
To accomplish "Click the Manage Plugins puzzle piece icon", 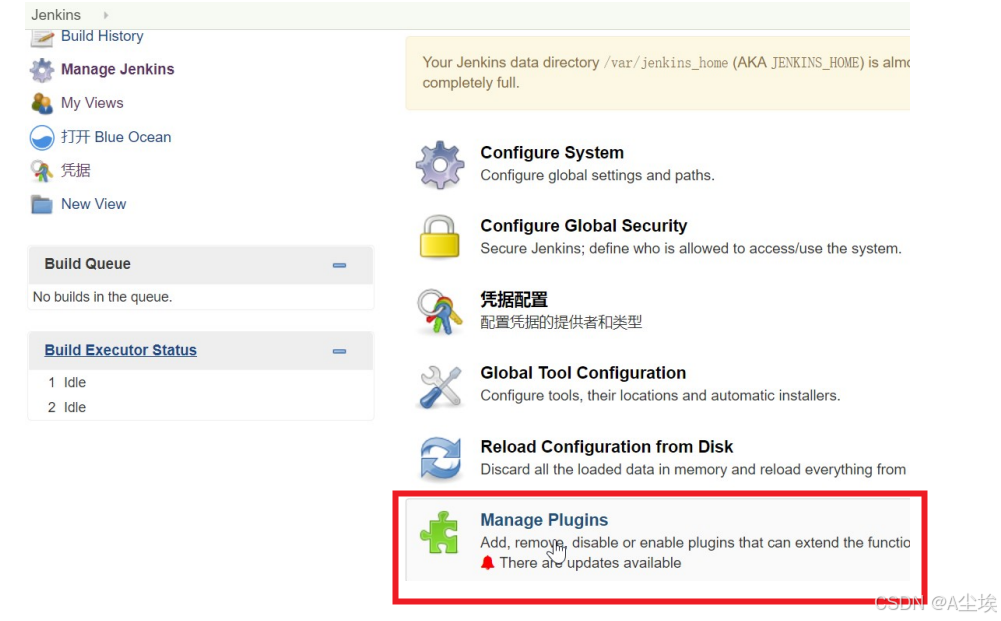I will [x=439, y=532].
